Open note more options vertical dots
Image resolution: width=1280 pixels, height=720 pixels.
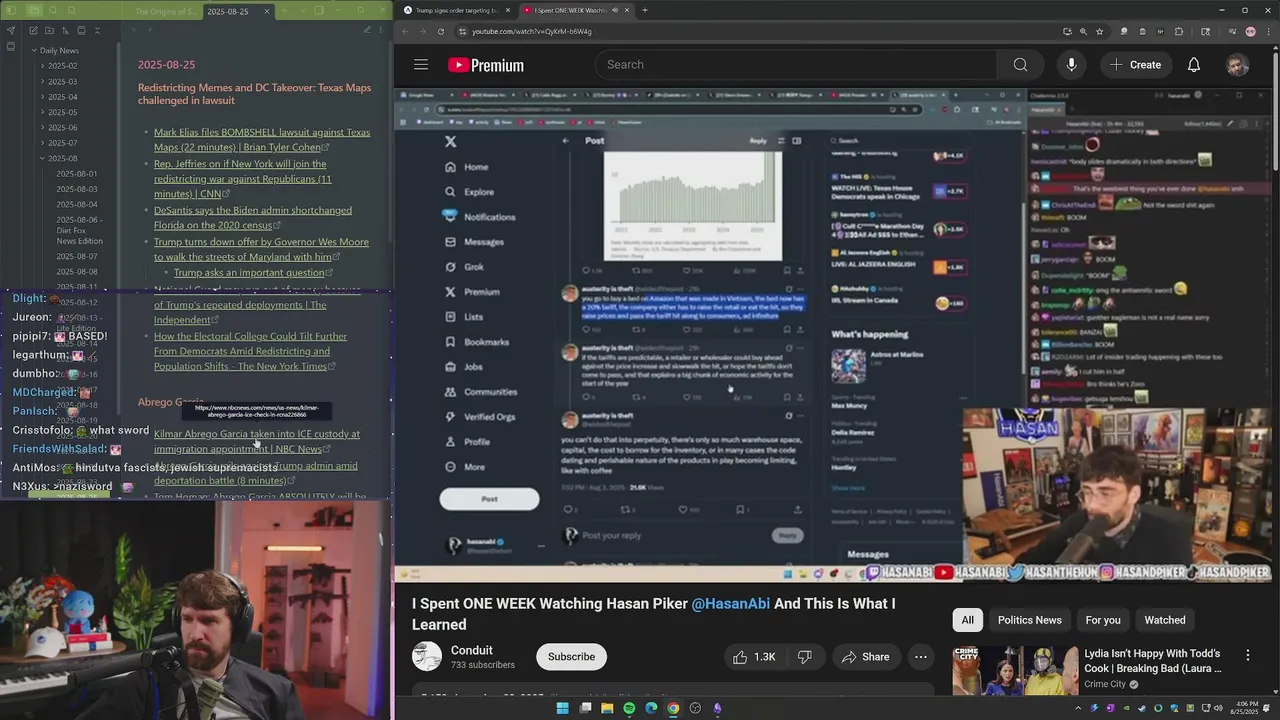pos(381,31)
